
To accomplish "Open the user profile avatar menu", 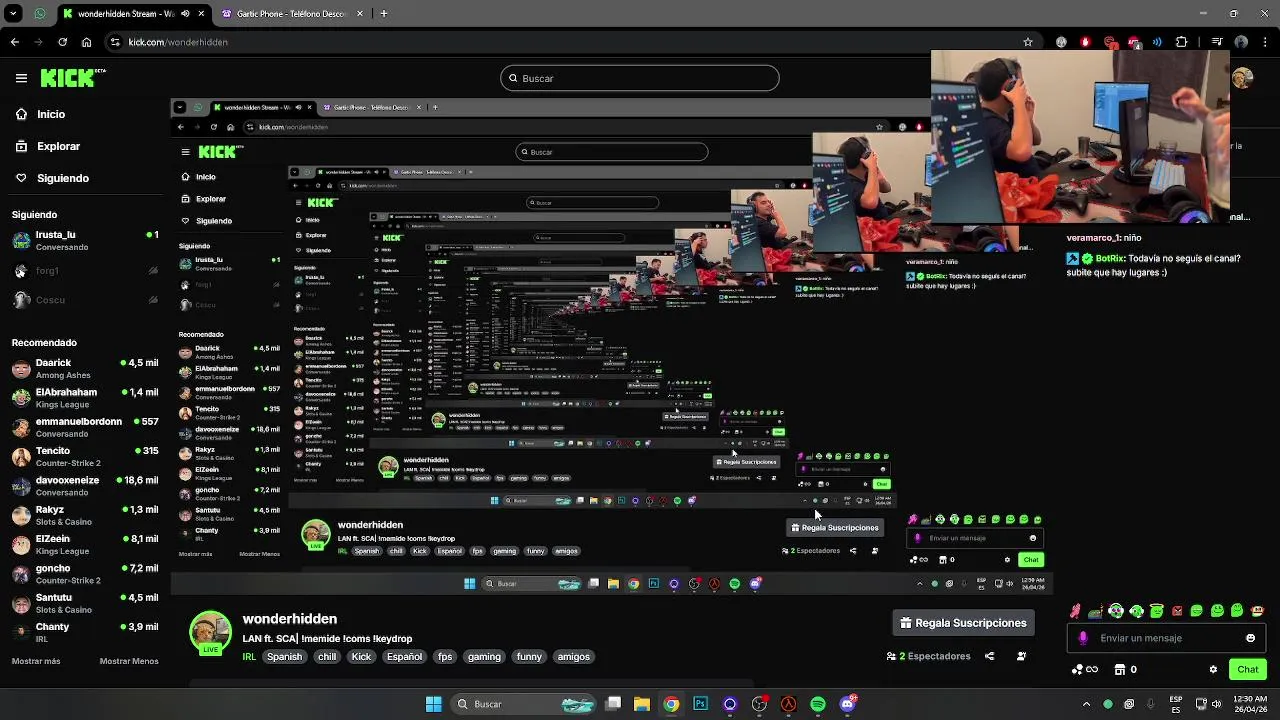I will 1243,78.
